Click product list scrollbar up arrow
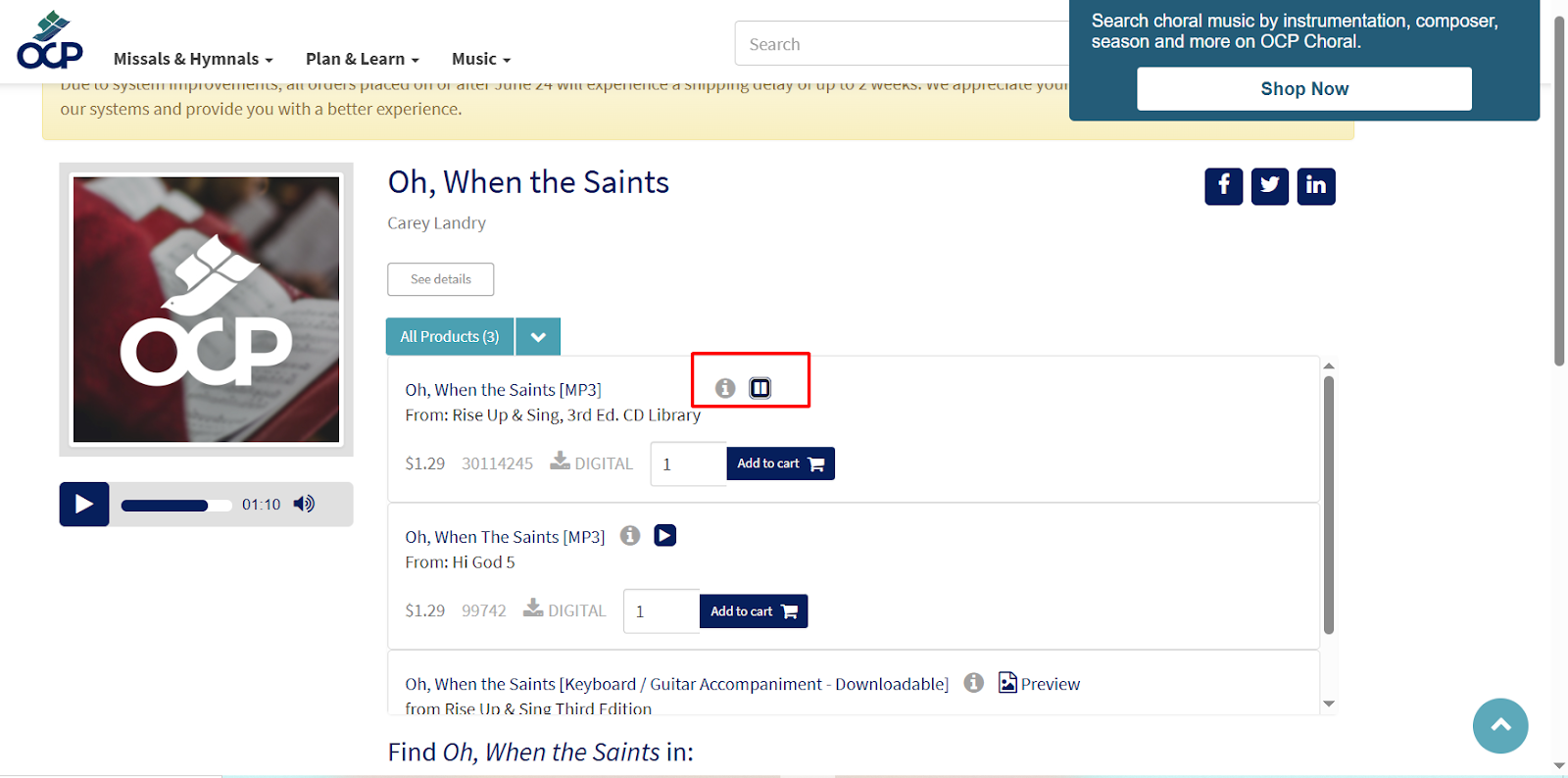1568x778 pixels. 1329,365
